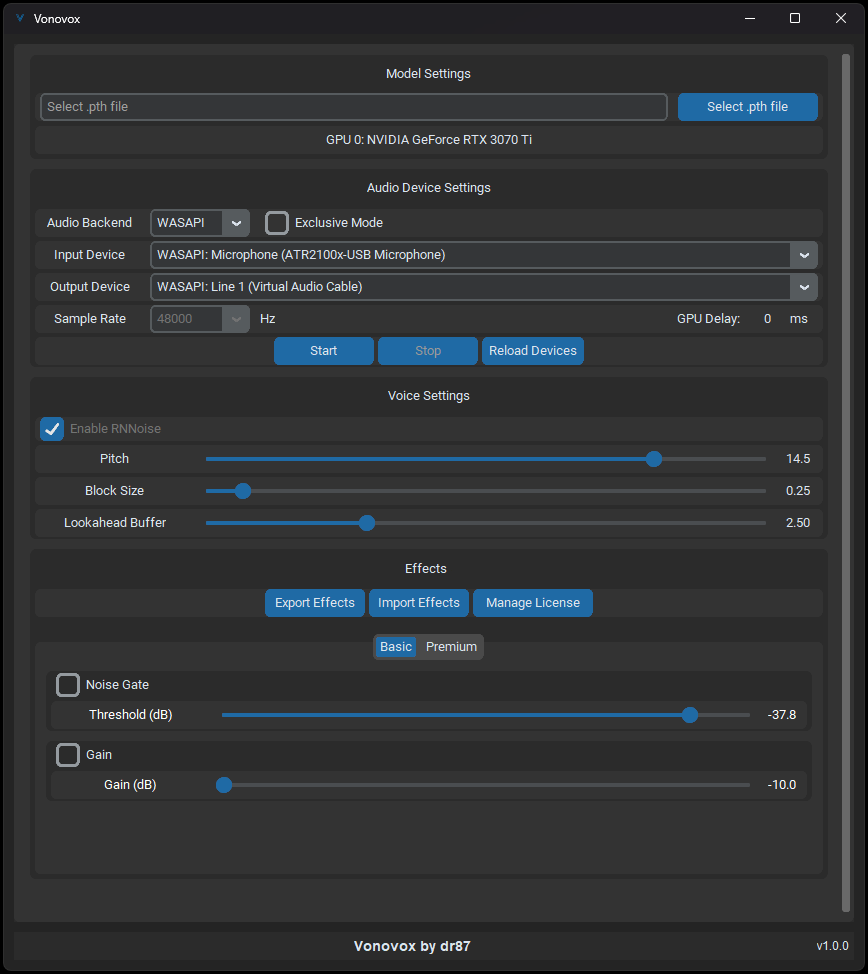Click the Reload Devices button
This screenshot has height=974, width=868.
pyautogui.click(x=532, y=351)
